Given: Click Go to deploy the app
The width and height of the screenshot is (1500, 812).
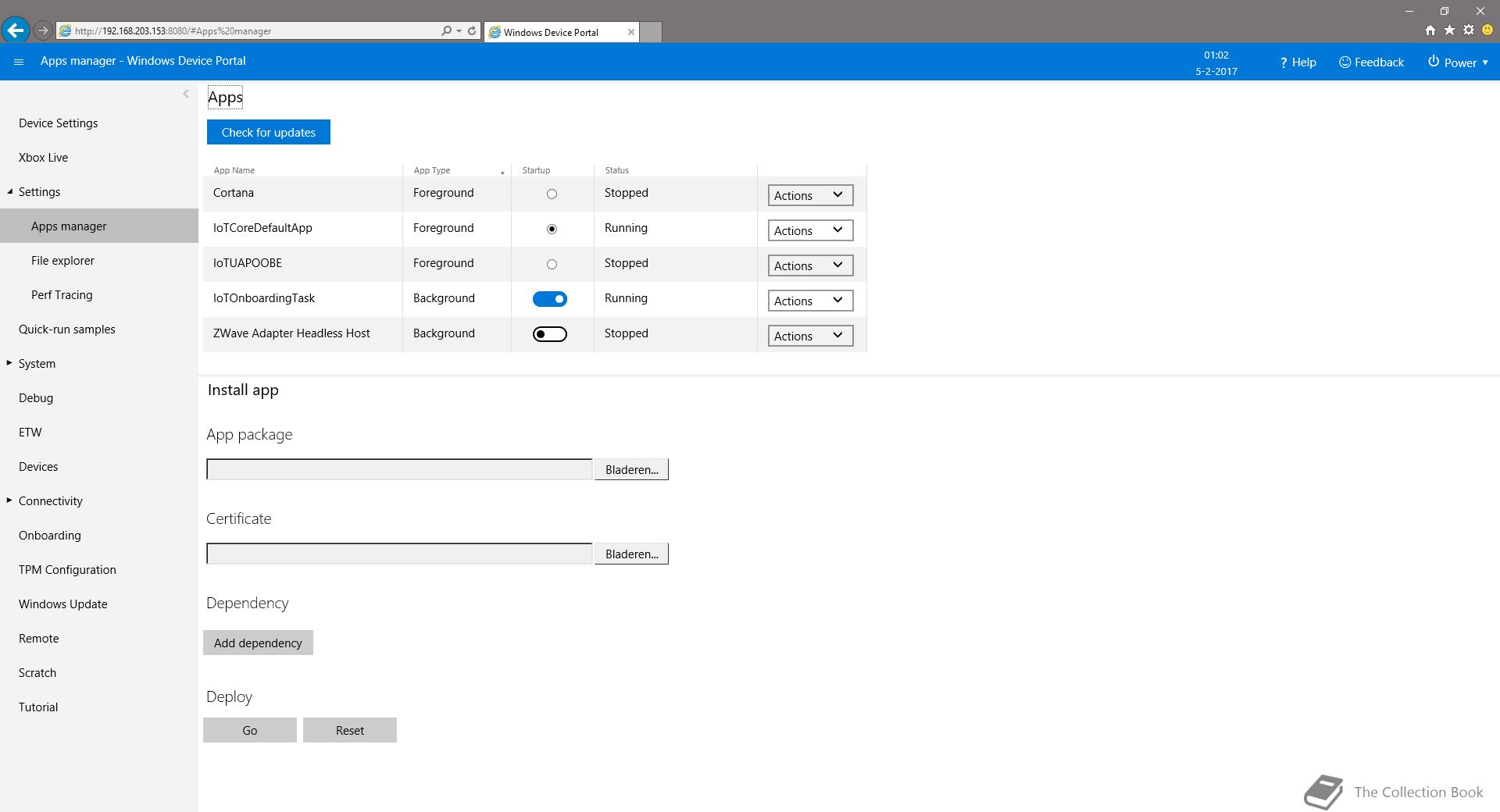Looking at the screenshot, I should point(250,730).
